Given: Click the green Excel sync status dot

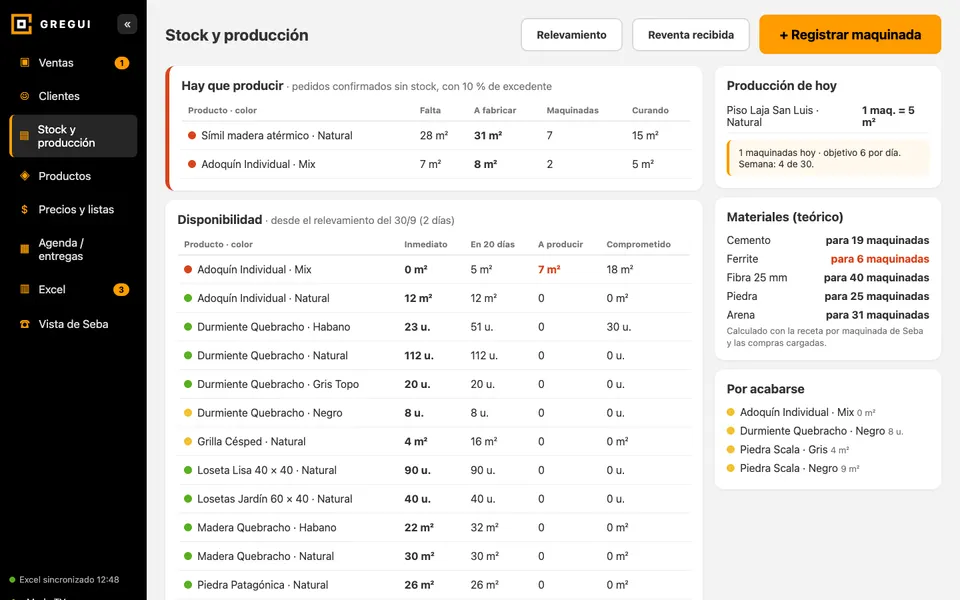Looking at the screenshot, I should 12,579.
